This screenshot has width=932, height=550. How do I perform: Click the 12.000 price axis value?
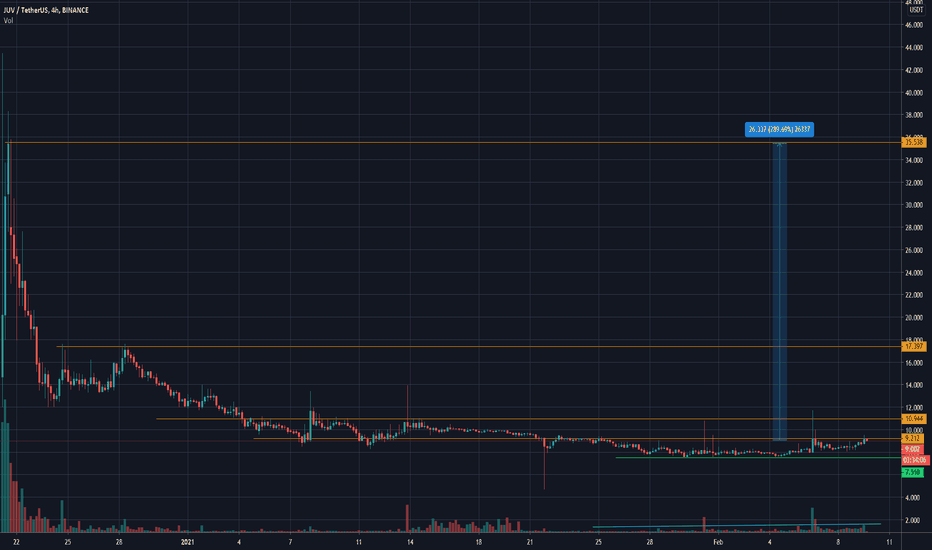pyautogui.click(x=914, y=407)
